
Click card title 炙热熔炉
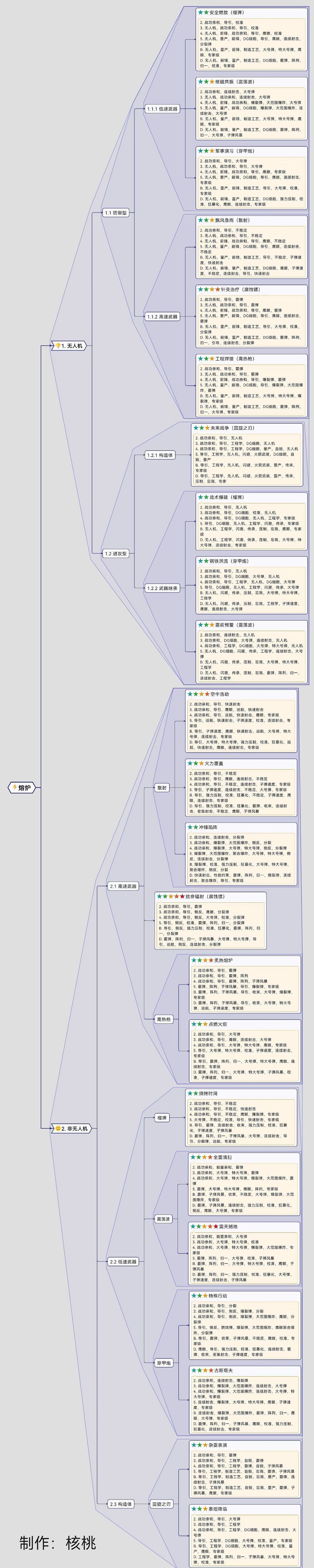(x=224, y=960)
